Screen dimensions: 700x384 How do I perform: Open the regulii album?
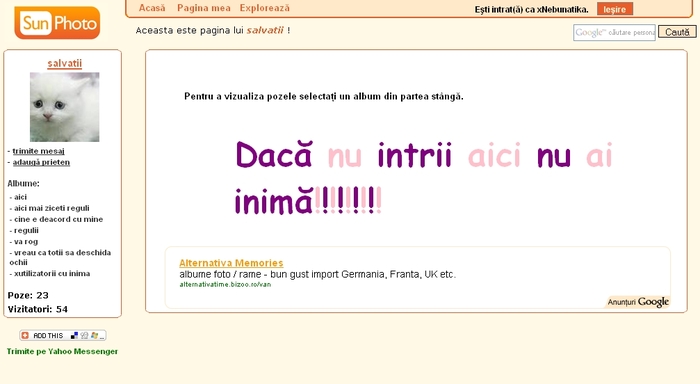point(26,230)
